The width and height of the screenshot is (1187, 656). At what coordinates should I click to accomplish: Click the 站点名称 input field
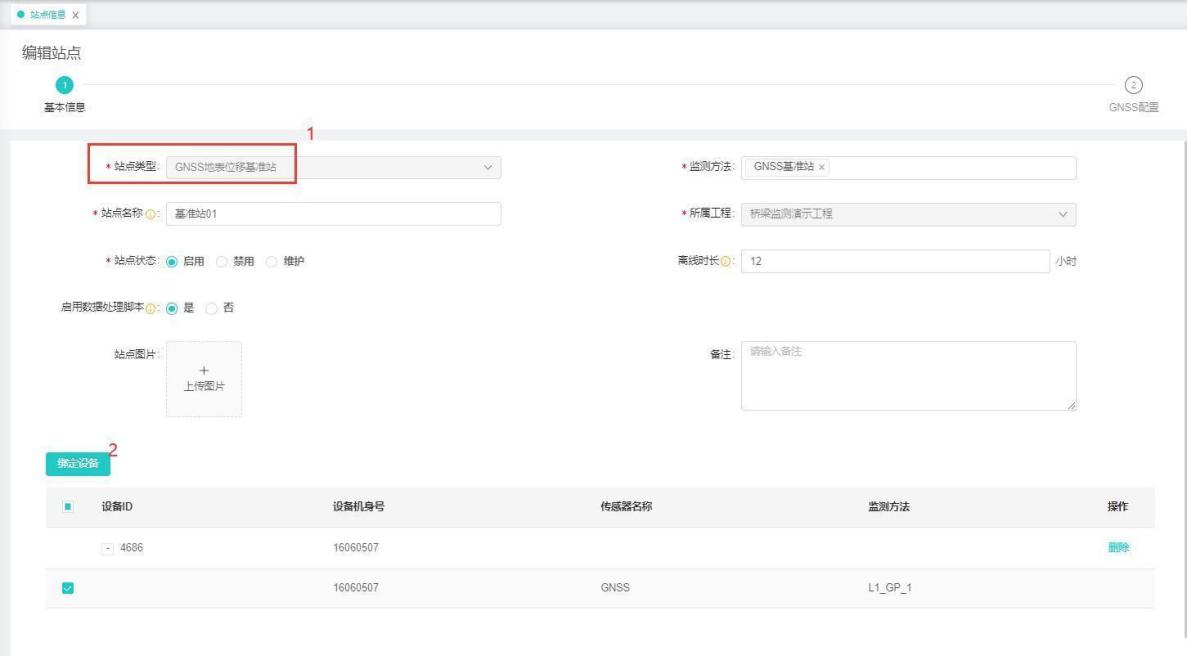coord(333,215)
